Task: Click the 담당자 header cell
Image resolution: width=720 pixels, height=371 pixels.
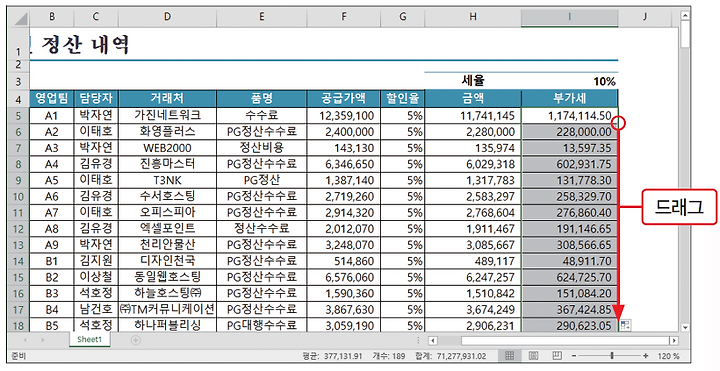Action: click(x=96, y=98)
